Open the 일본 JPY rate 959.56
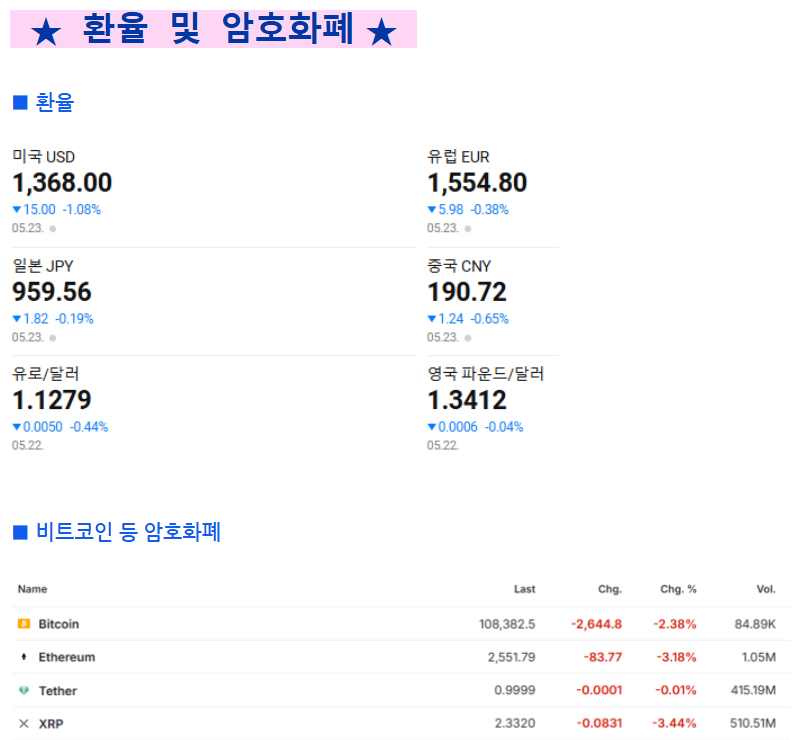The image size is (795, 740). pos(52,292)
